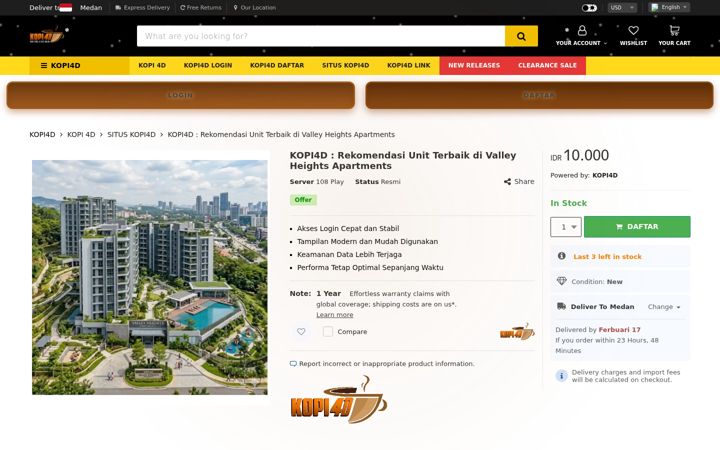Select the CLEARANCE SALE menu tab
This screenshot has height=450, width=720.
(547, 66)
